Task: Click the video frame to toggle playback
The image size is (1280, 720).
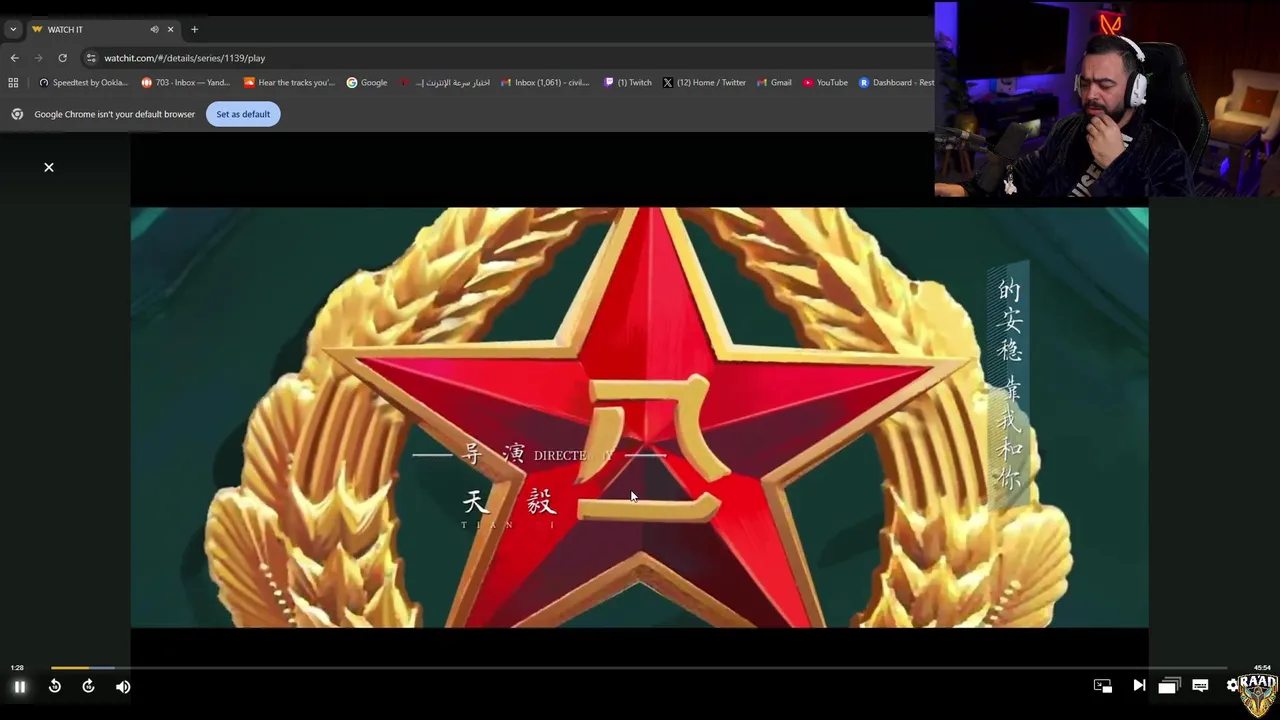Action: tap(639, 417)
